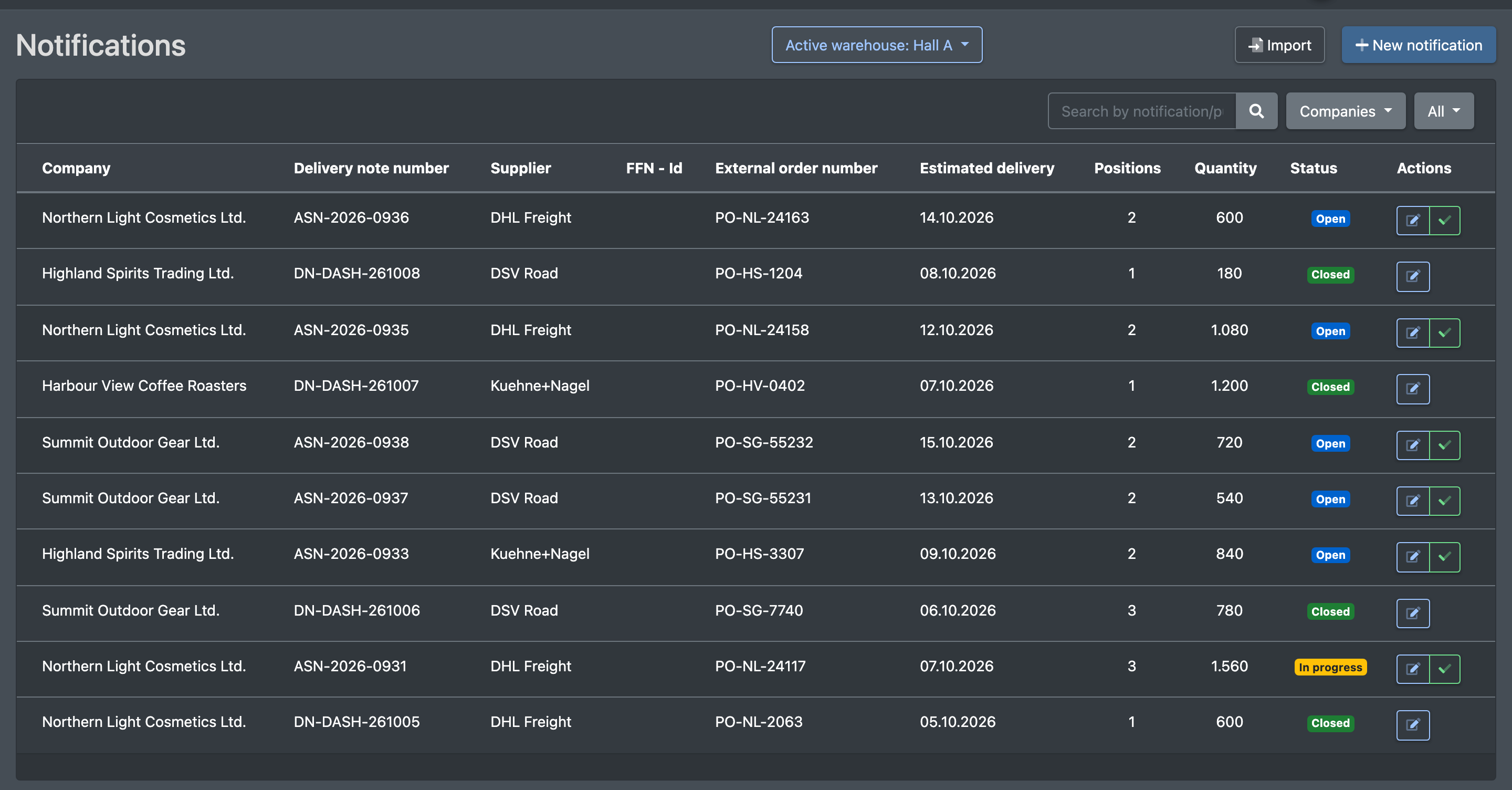Click quantity 1.560 cell
Screen dimensions: 1512x790
(x=1229, y=666)
